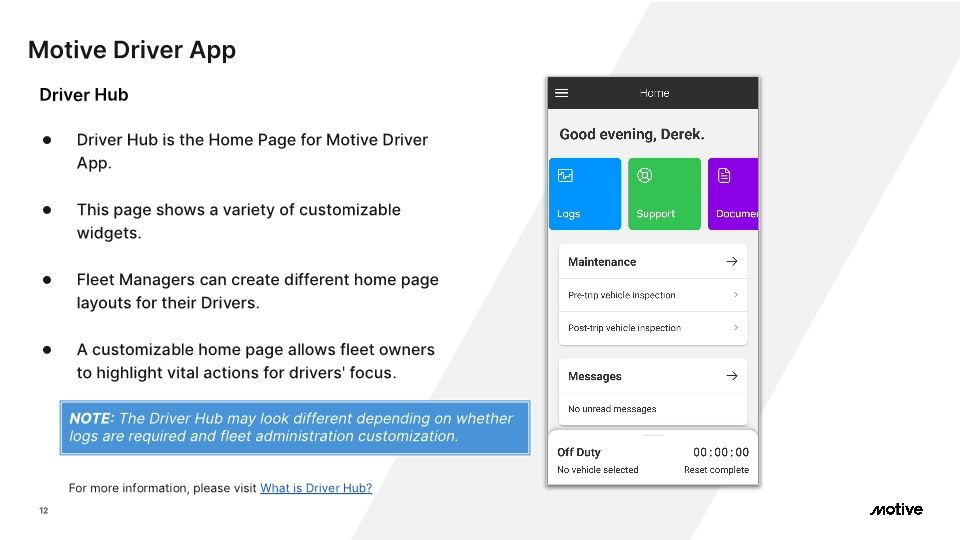Tap the Support lifebuoy icon

(644, 176)
